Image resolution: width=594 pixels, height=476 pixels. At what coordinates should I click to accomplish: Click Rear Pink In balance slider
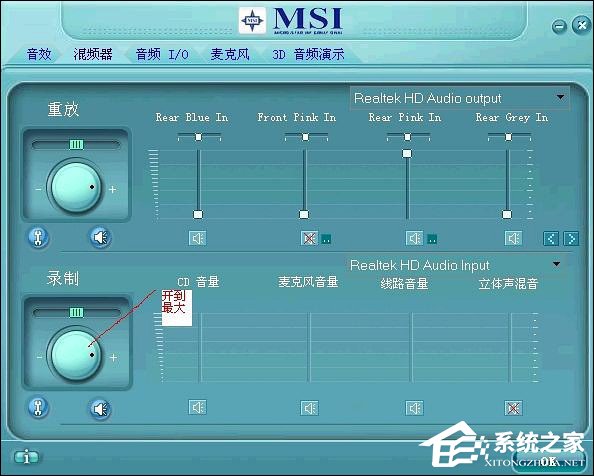(x=408, y=137)
